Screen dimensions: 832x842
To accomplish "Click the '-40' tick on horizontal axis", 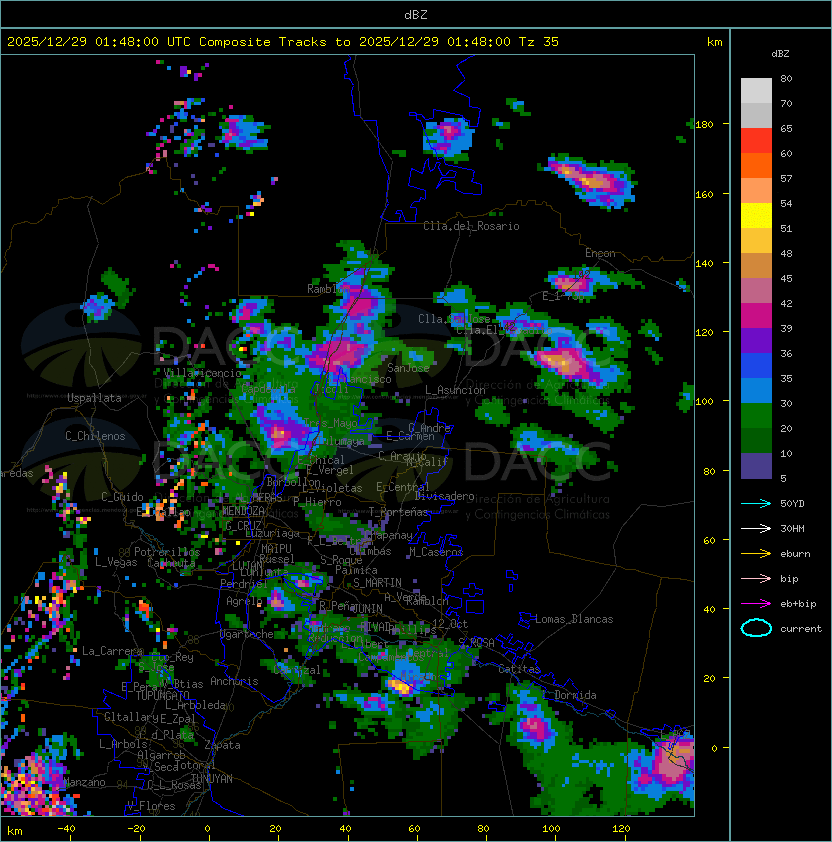I will (x=66, y=829).
